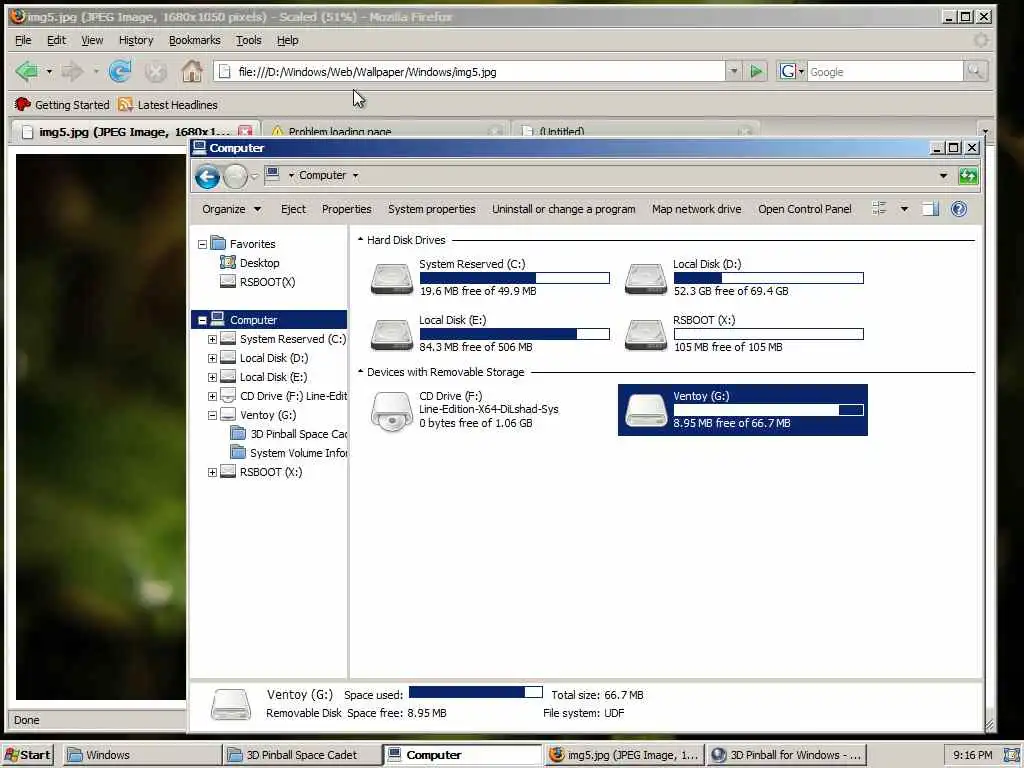The height and width of the screenshot is (768, 1024).
Task: Expand RSBOOT (X:) in the tree
Action: (x=212, y=472)
